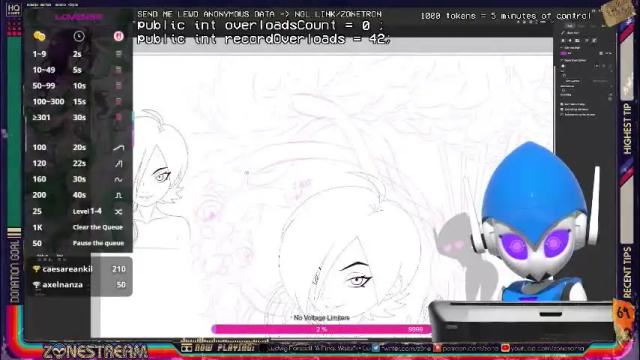Click the pink toy icon header
The height and width of the screenshot is (360, 640).
coord(118,36)
